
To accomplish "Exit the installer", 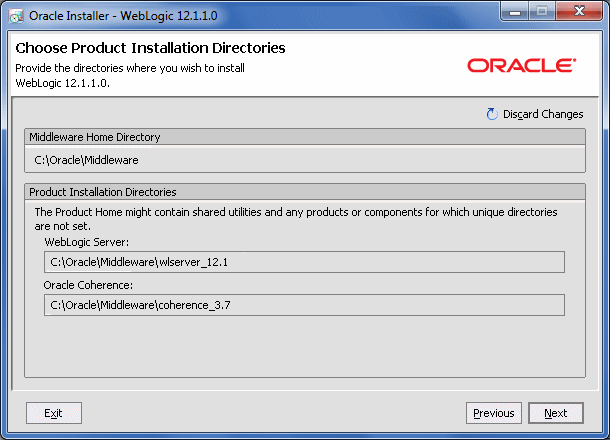I will tap(54, 413).
